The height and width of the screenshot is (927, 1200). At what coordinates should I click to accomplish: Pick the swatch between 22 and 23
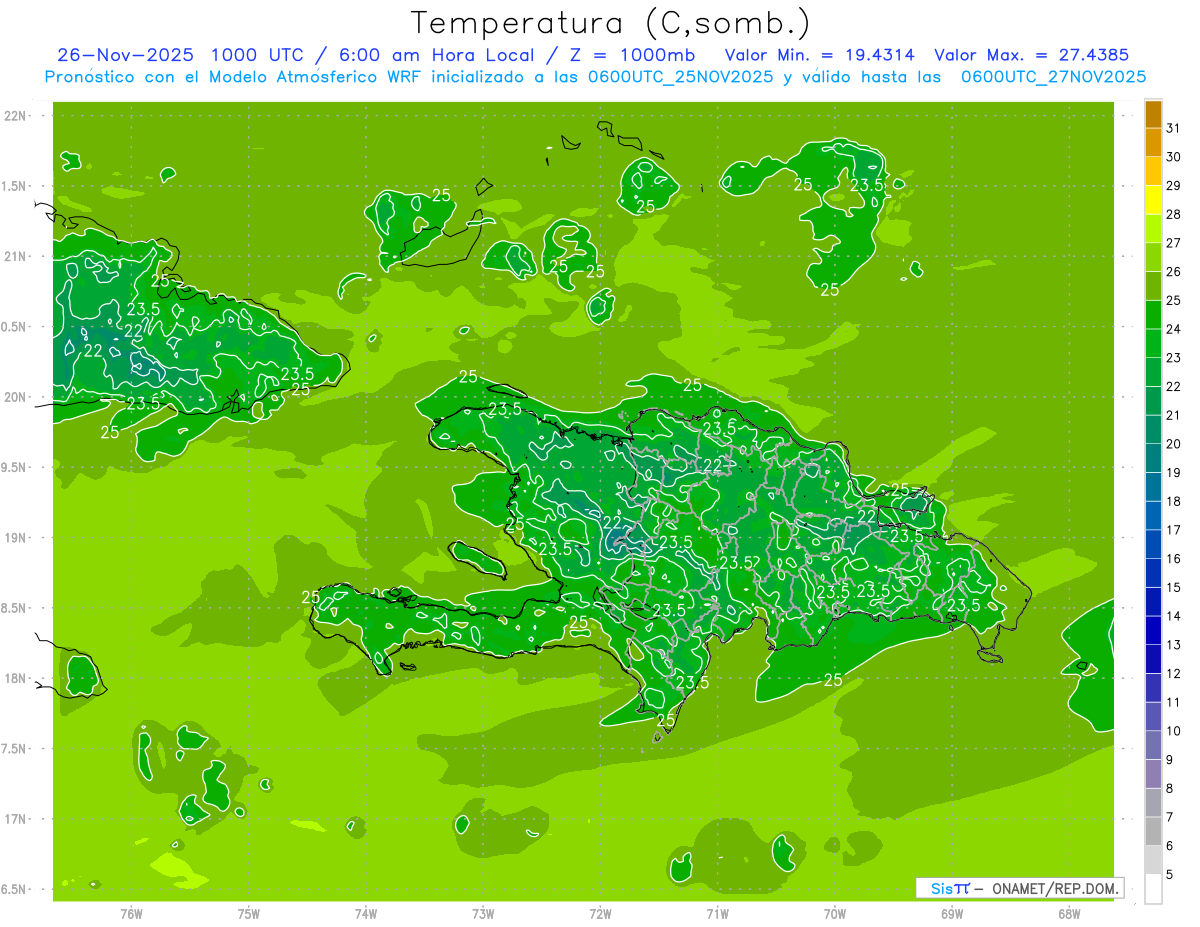point(1153,373)
